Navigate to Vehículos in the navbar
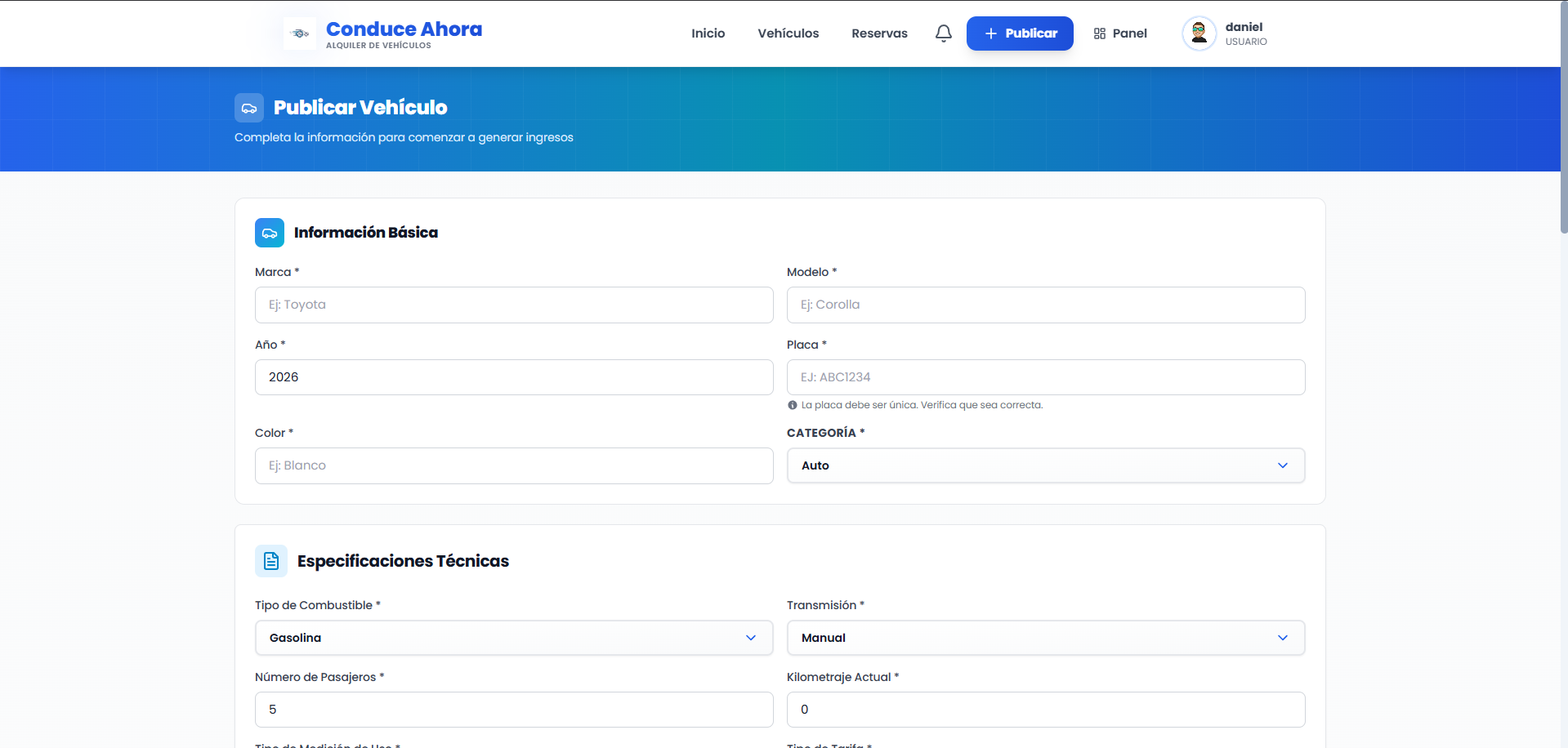This screenshot has width=1568, height=748. coord(788,33)
